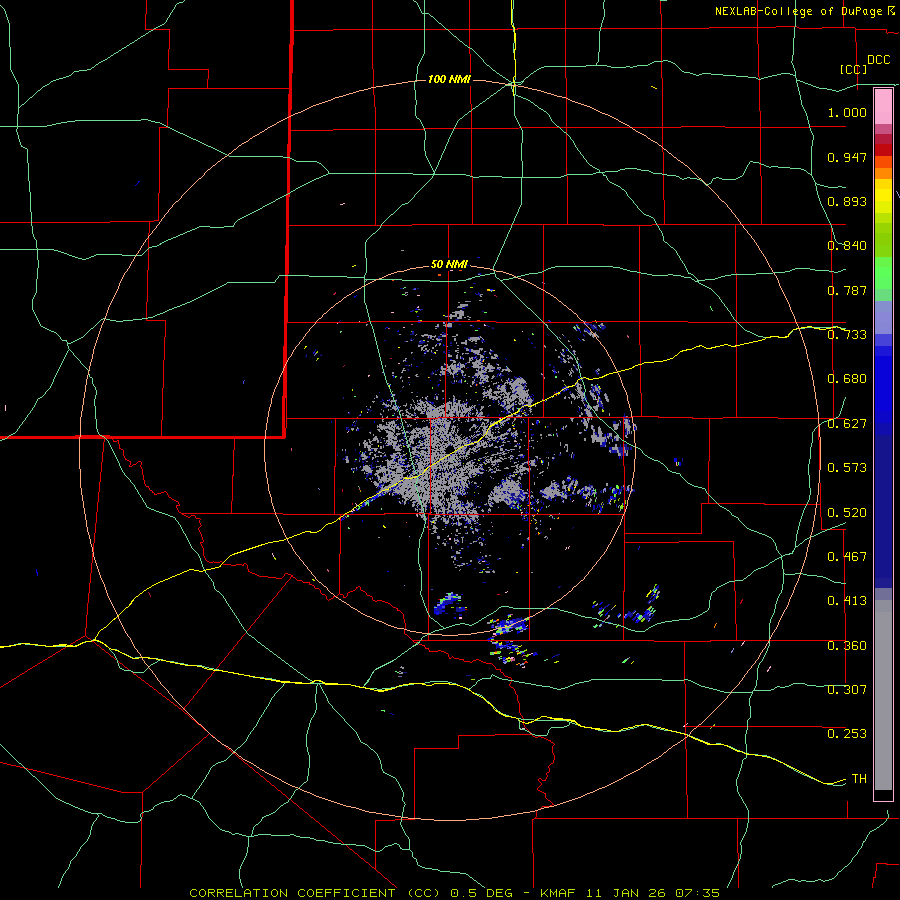Click the 0.467 scale value

coord(847,557)
